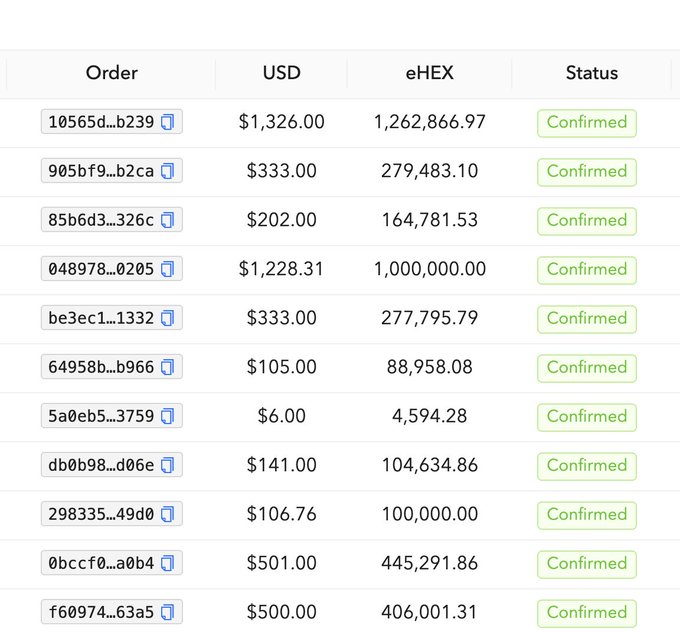Select eHEX value 1,262,866.97

pos(429,122)
